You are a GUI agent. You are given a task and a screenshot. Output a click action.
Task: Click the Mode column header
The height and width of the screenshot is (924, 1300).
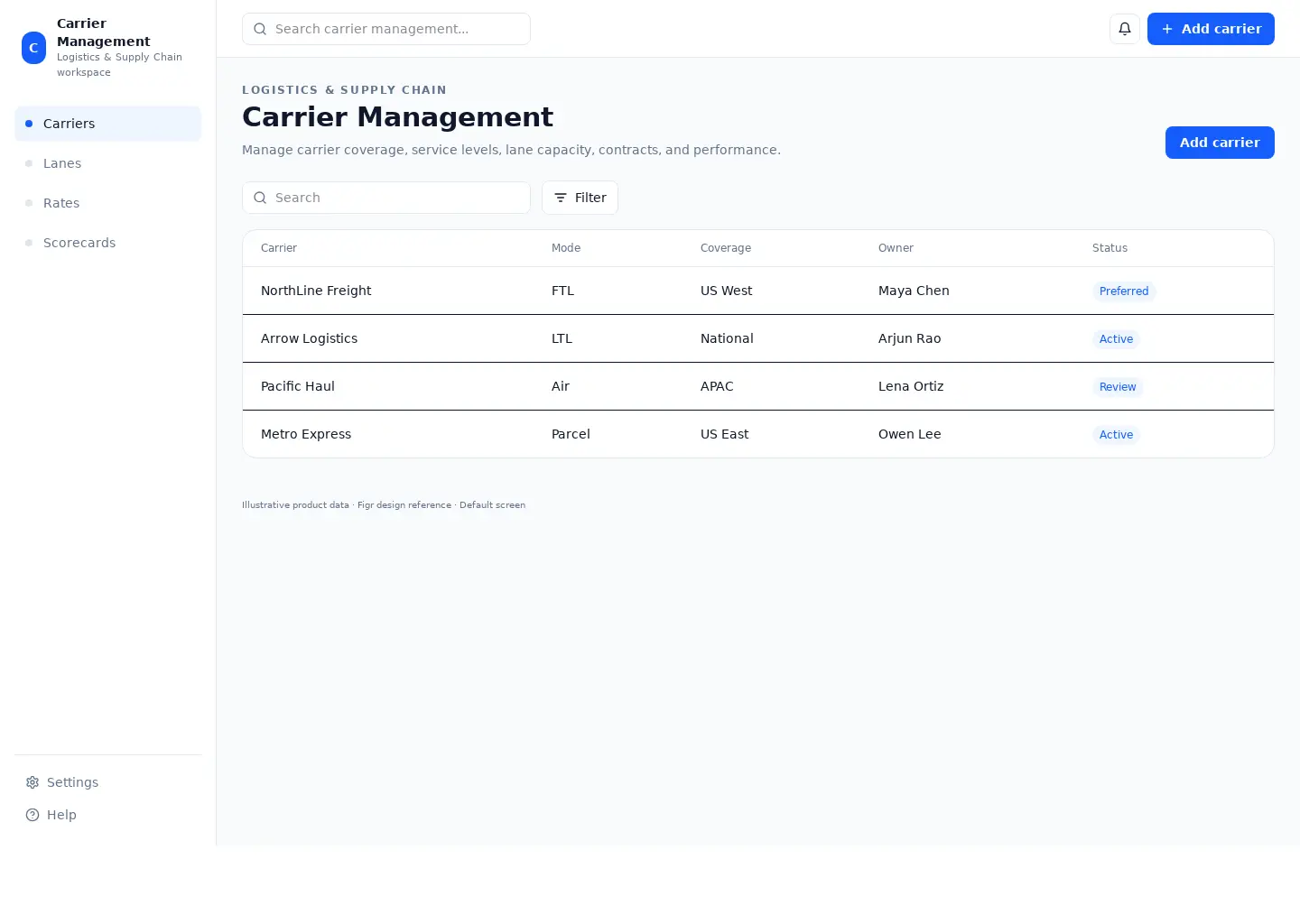click(x=566, y=248)
